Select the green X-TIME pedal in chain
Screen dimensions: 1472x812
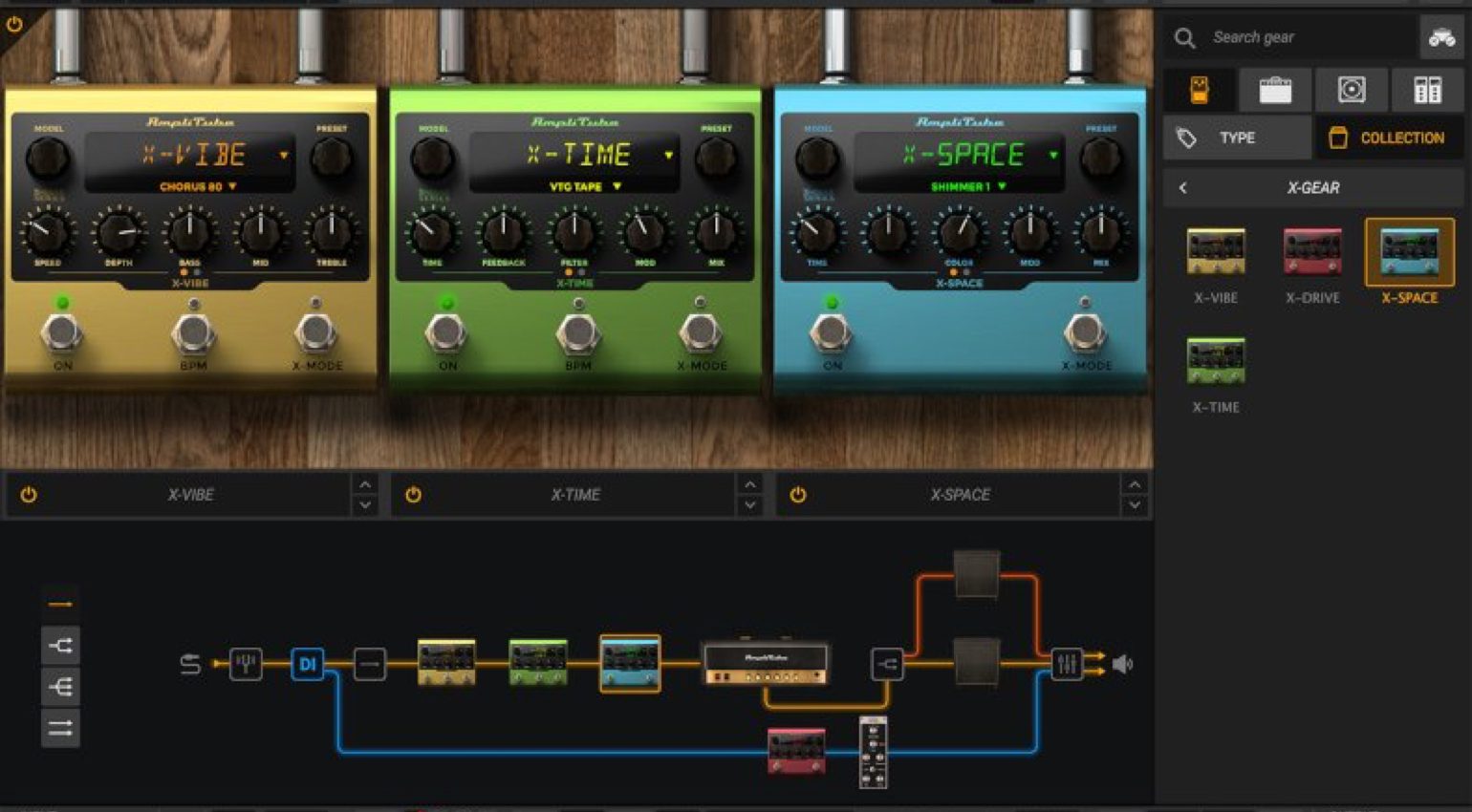(538, 663)
